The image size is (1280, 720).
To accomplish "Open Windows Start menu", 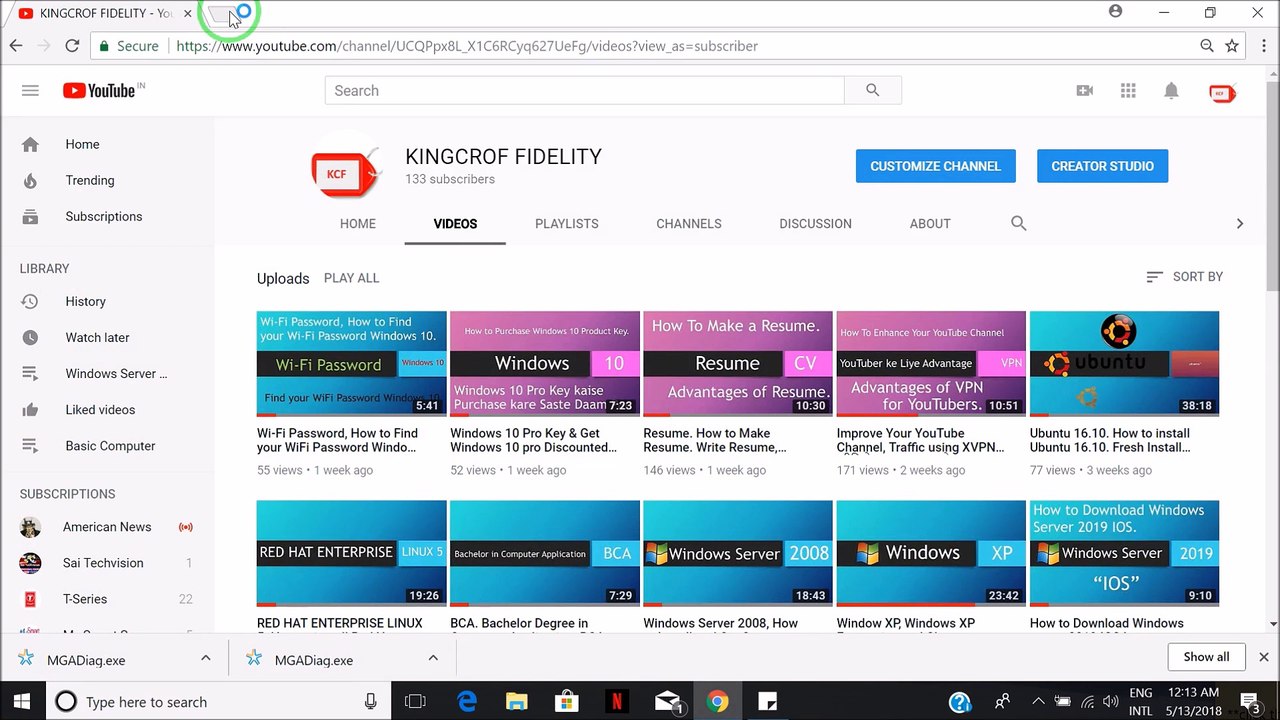I will click(x=22, y=702).
